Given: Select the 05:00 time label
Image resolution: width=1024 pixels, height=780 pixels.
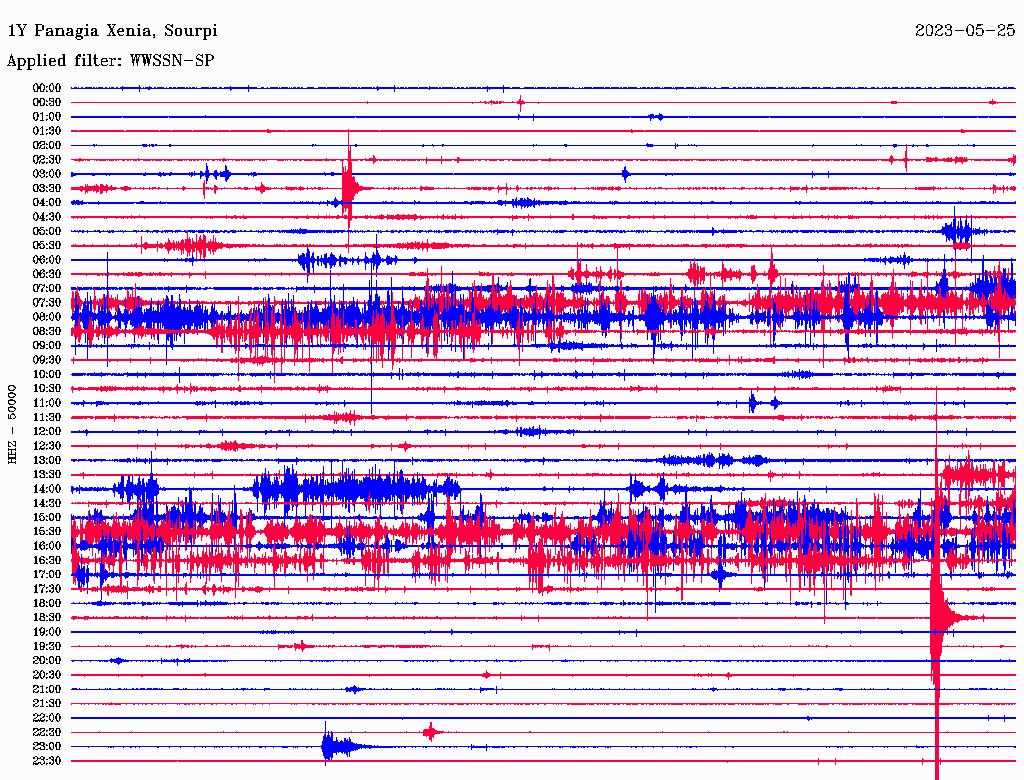Looking at the screenshot, I should click(47, 231).
